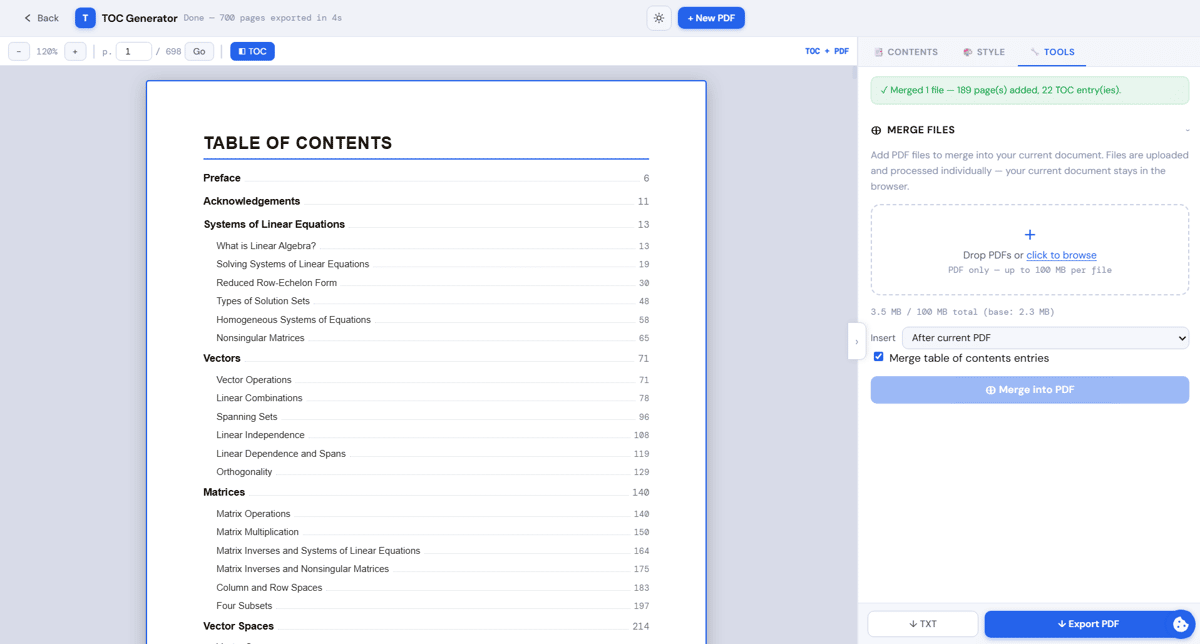Screen dimensions: 1200x644
Task: Switch to the Style tab
Action: (984, 52)
